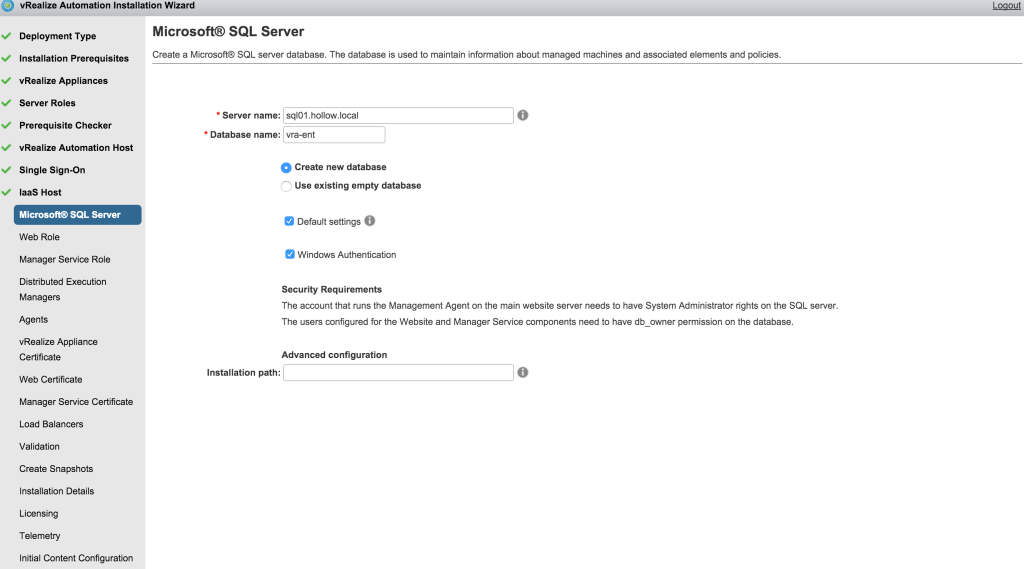
Task: Click the Server name text field
Action: 398,115
